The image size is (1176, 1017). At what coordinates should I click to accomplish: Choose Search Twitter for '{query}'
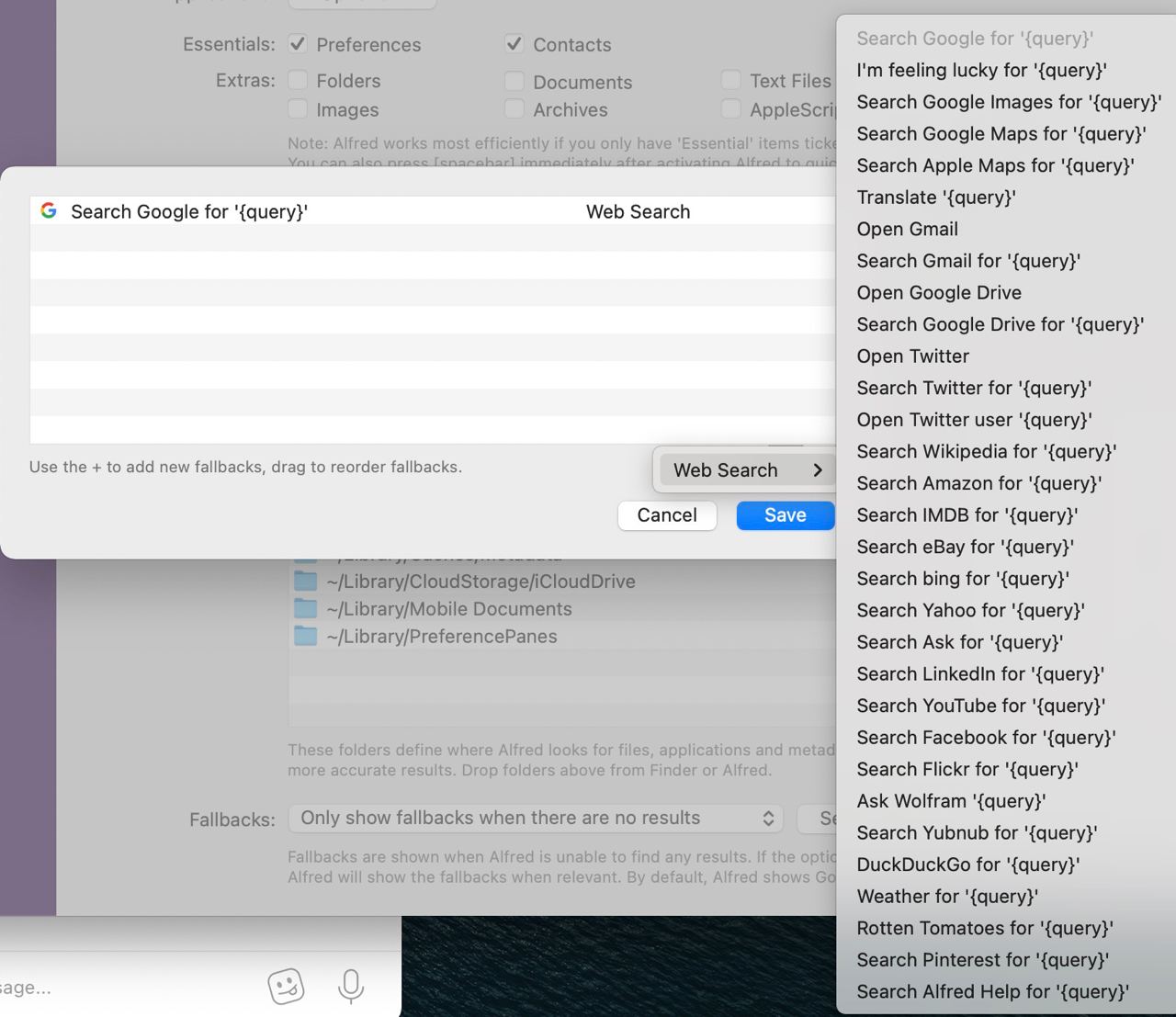tap(1006, 388)
